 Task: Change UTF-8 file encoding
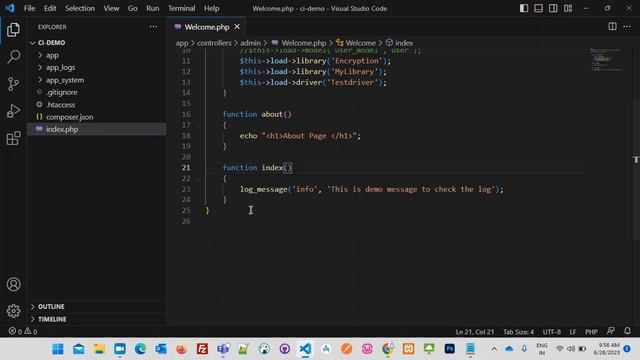tap(552, 332)
